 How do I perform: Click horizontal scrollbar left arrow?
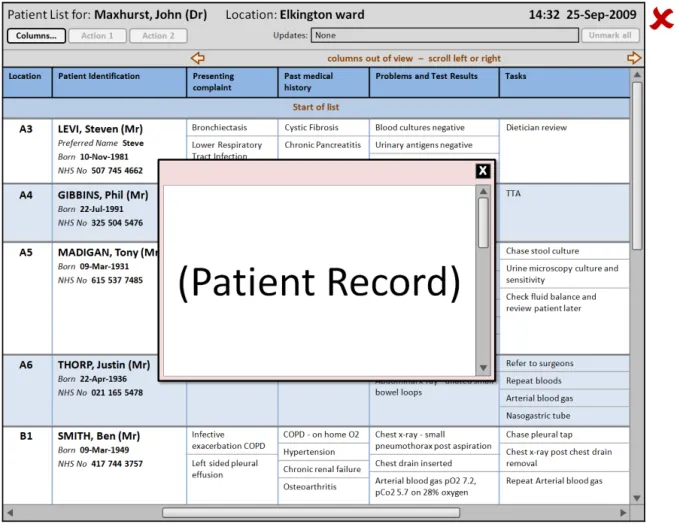[x=10, y=512]
